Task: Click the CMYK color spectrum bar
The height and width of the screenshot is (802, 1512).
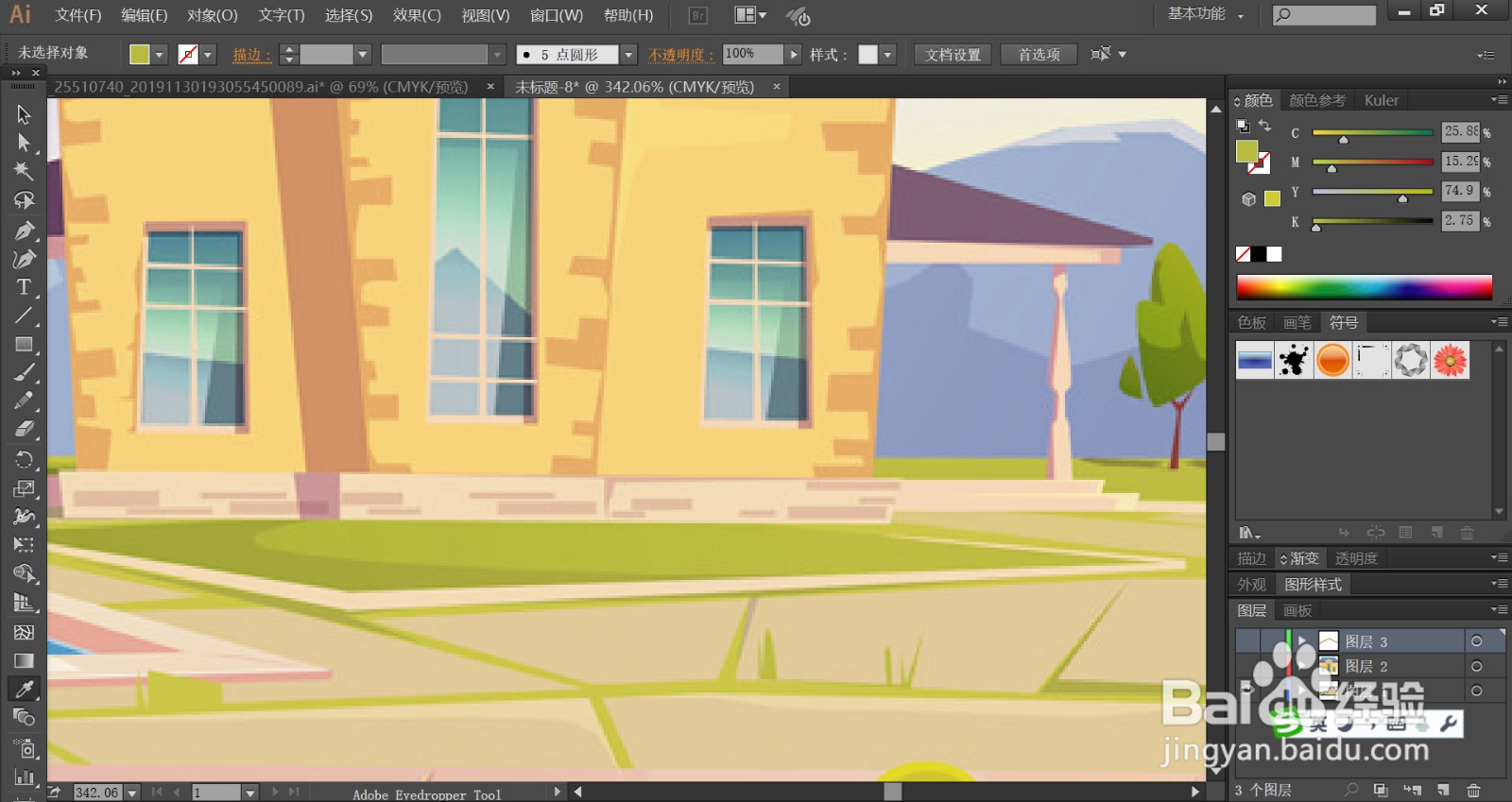Action: pos(1364,286)
